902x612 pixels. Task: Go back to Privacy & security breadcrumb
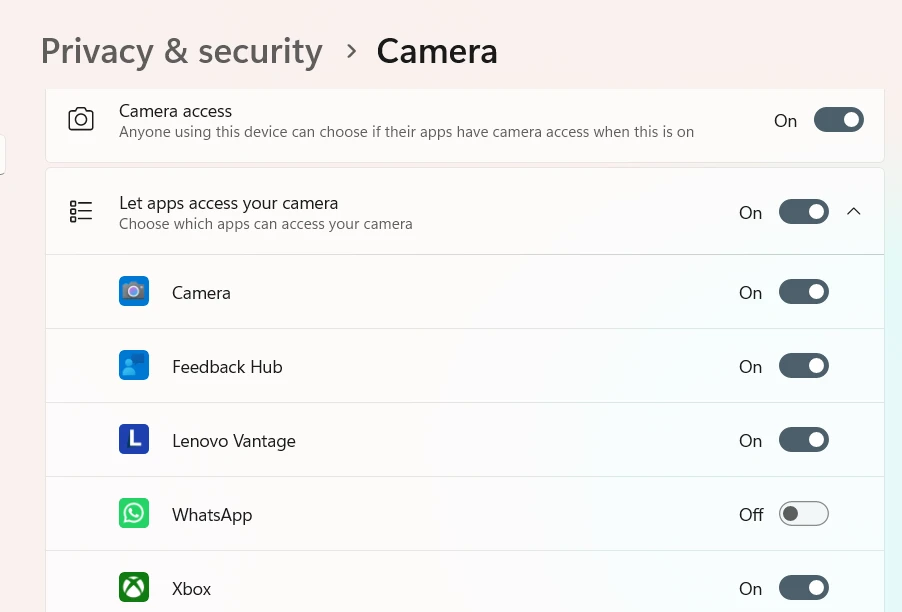coord(182,51)
